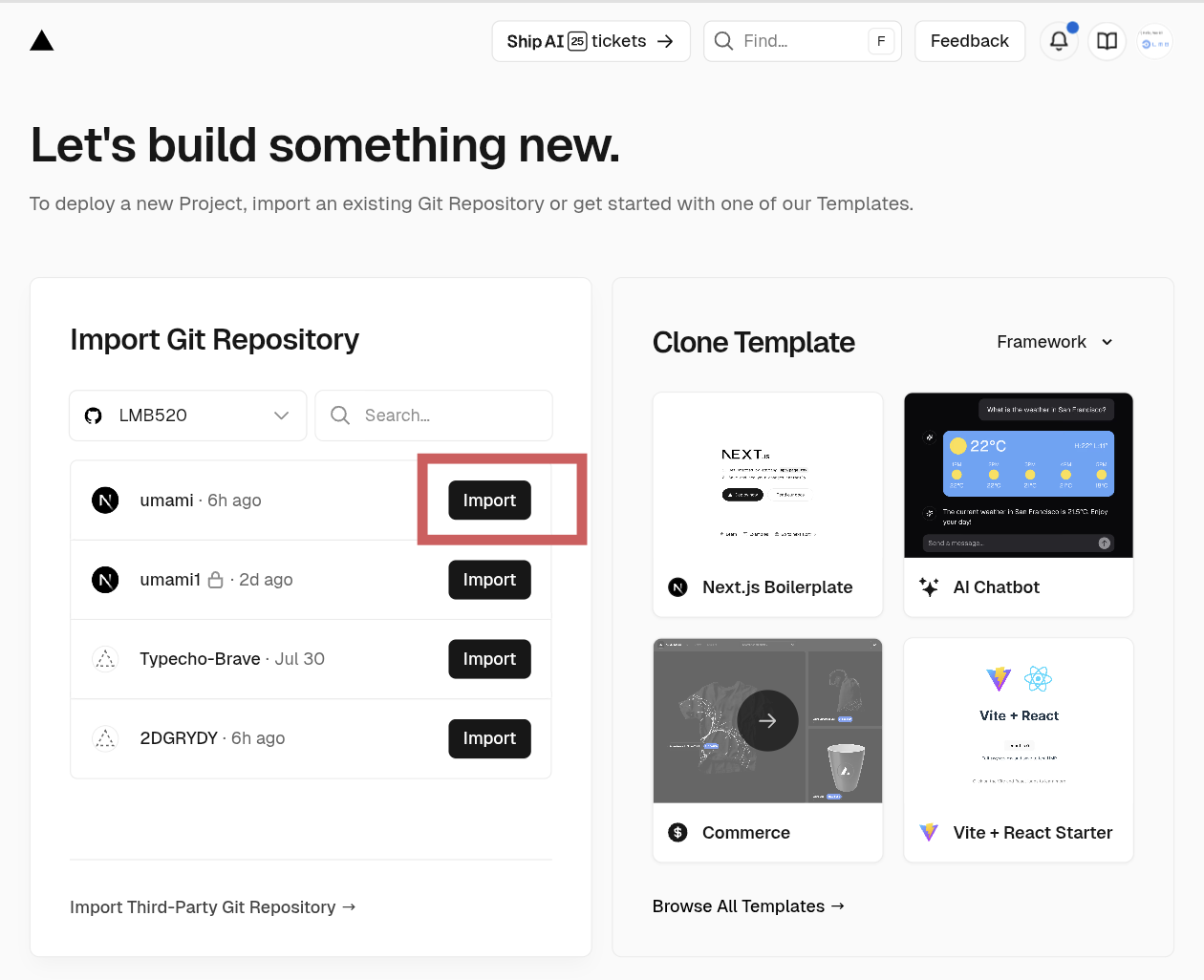Import the umami1 repository
This screenshot has height=980, width=1204.
489,580
